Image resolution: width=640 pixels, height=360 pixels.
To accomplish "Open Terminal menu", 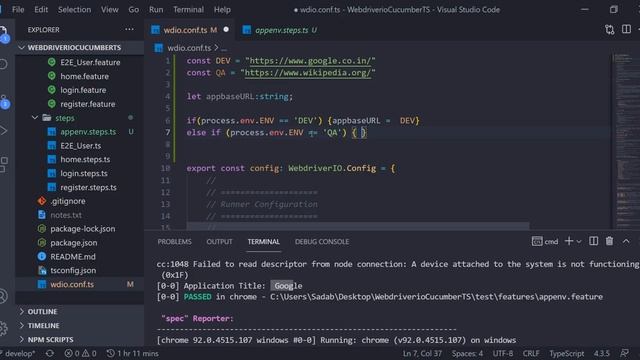I will tap(188, 9).
